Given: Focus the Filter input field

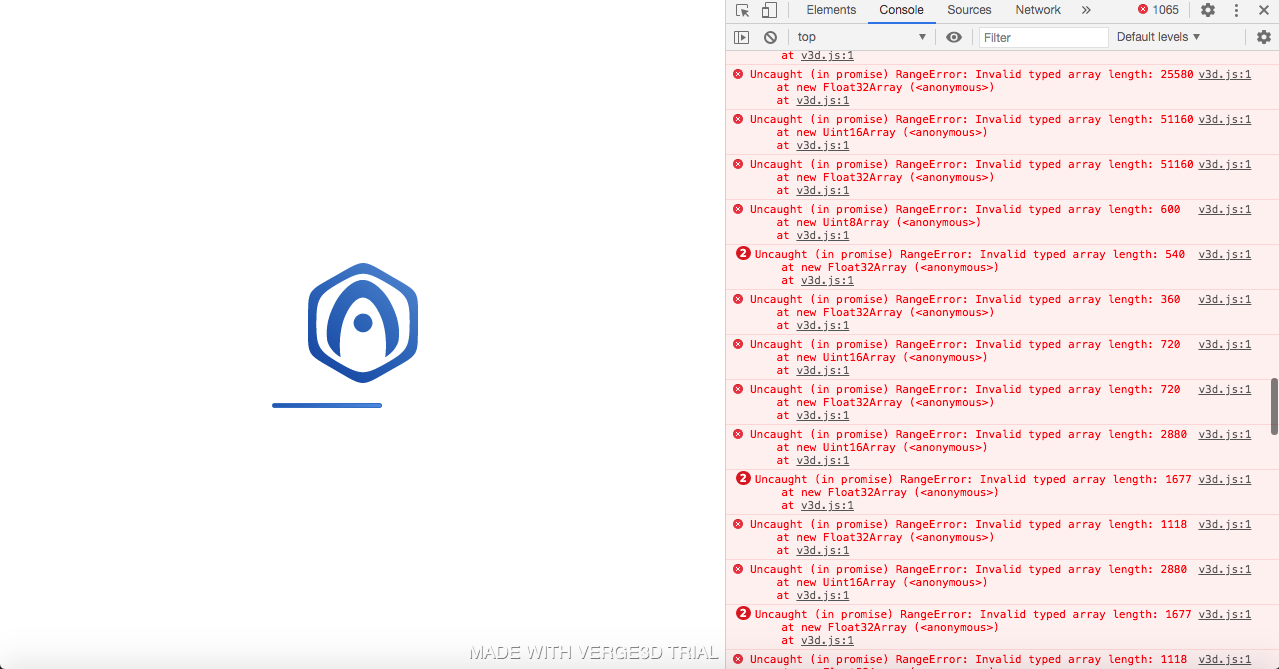Looking at the screenshot, I should 1043,37.
